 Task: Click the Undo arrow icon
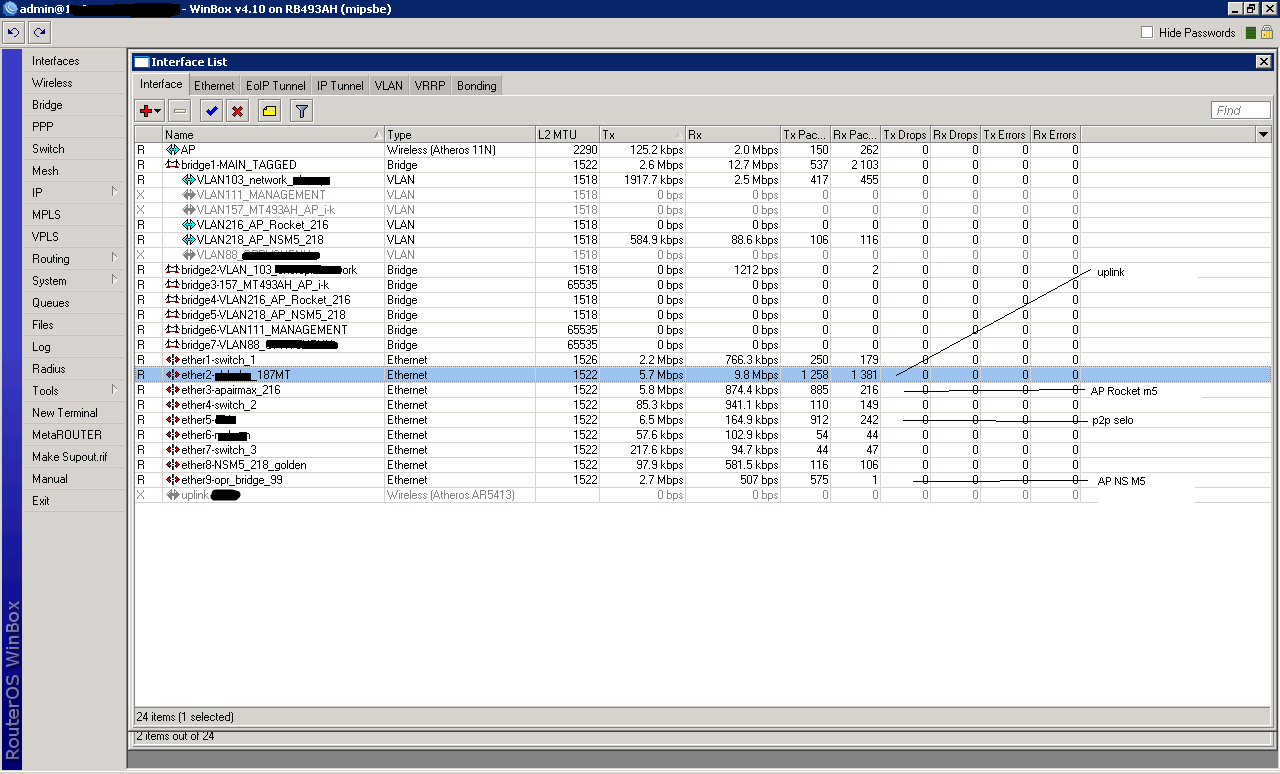pyautogui.click(x=13, y=33)
